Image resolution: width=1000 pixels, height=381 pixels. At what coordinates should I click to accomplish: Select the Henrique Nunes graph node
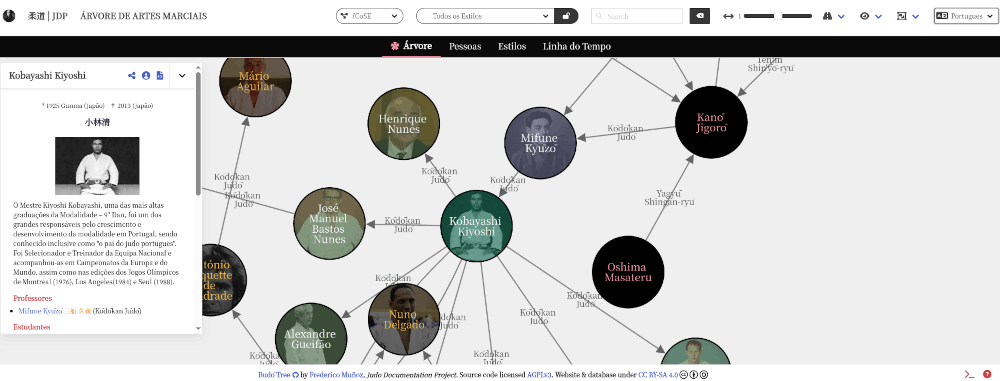(x=404, y=124)
